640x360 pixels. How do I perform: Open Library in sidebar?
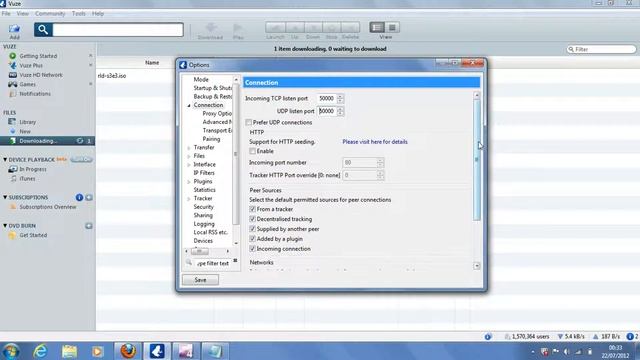click(x=27, y=122)
